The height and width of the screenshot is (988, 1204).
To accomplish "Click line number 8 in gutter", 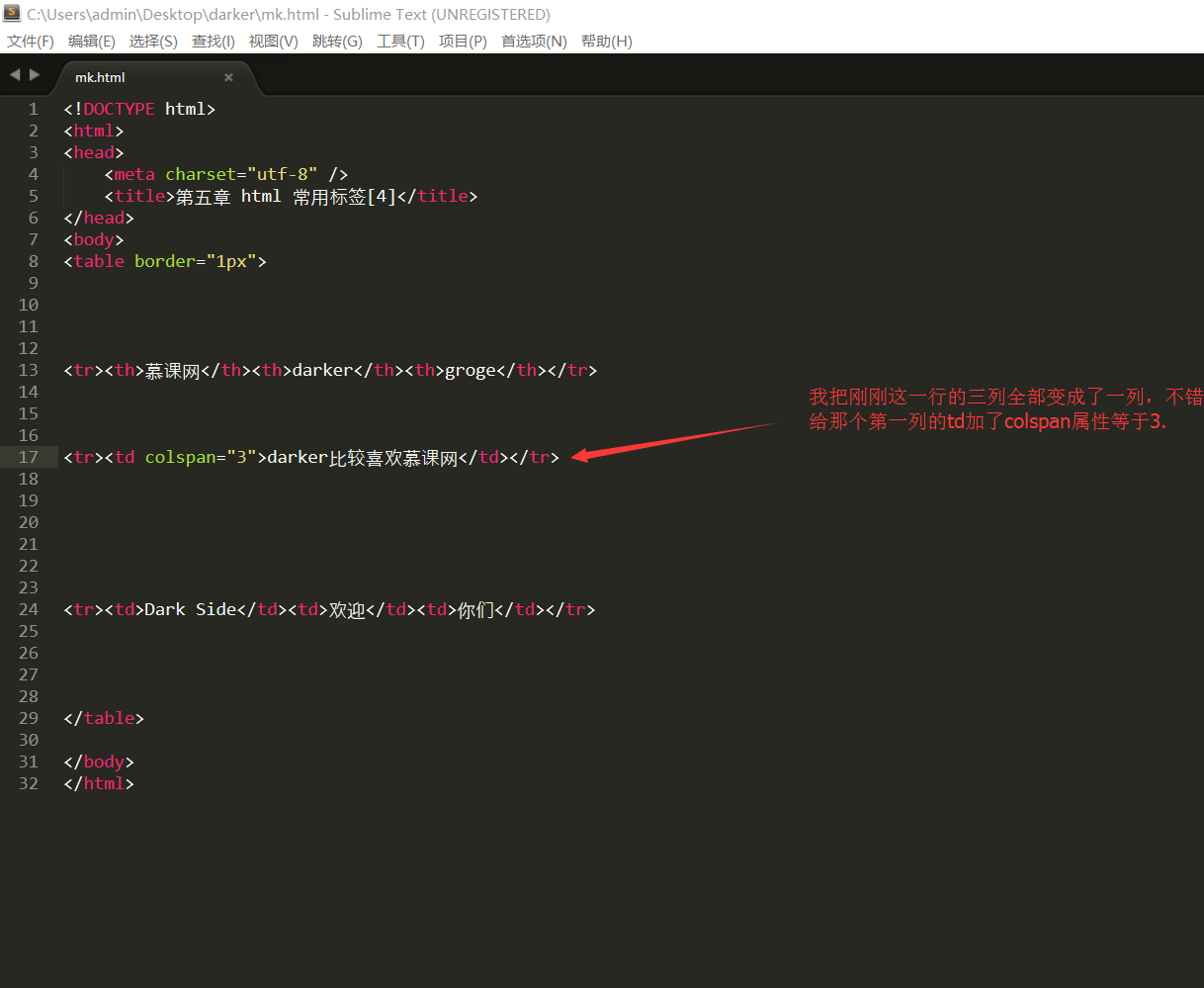I will coord(33,261).
